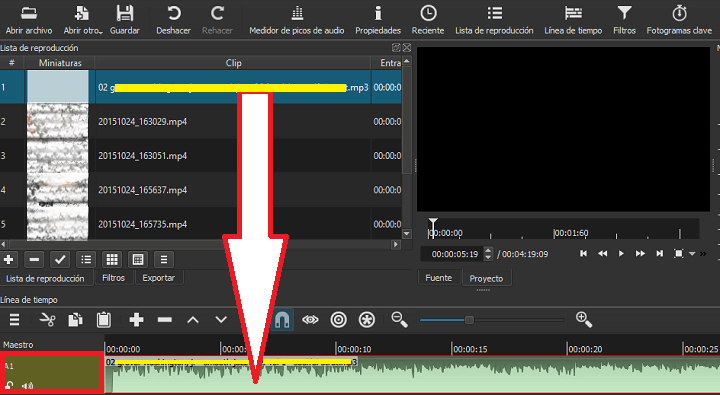This screenshot has height=395, width=720.
Task: Expand player zoom dropdown arrow
Action: tap(692, 254)
